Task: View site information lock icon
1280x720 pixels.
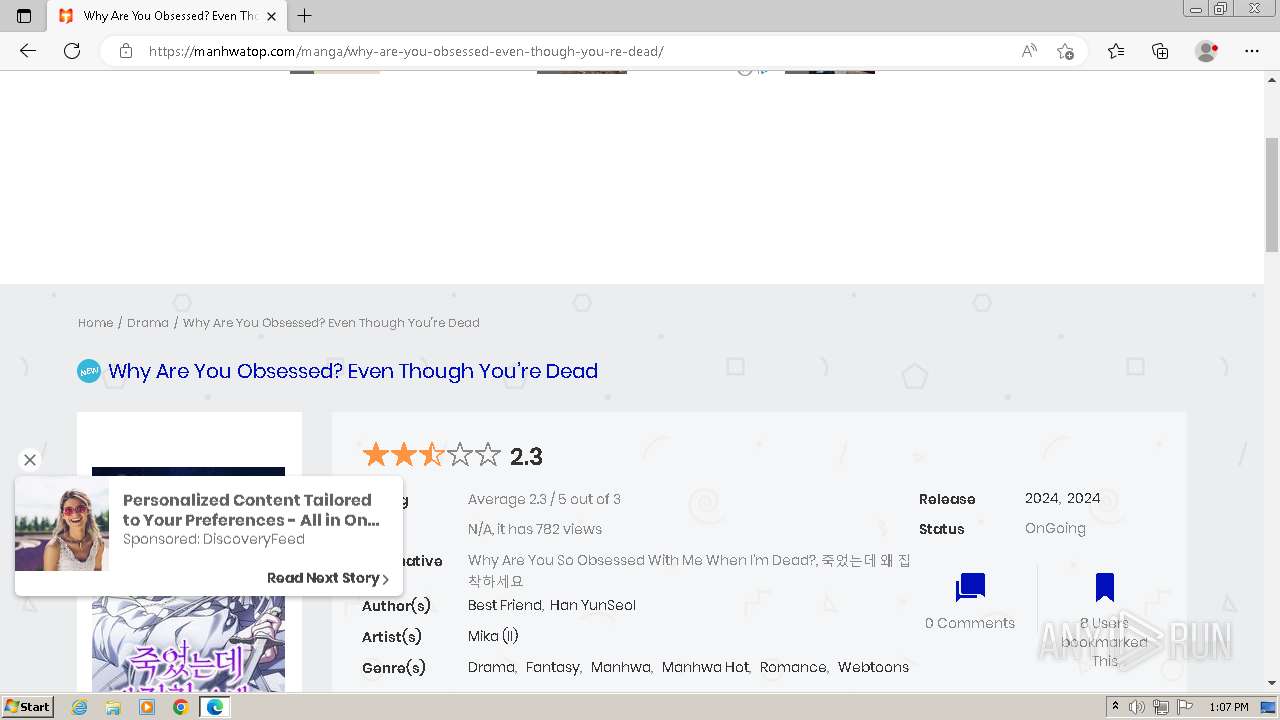Action: 126,51
